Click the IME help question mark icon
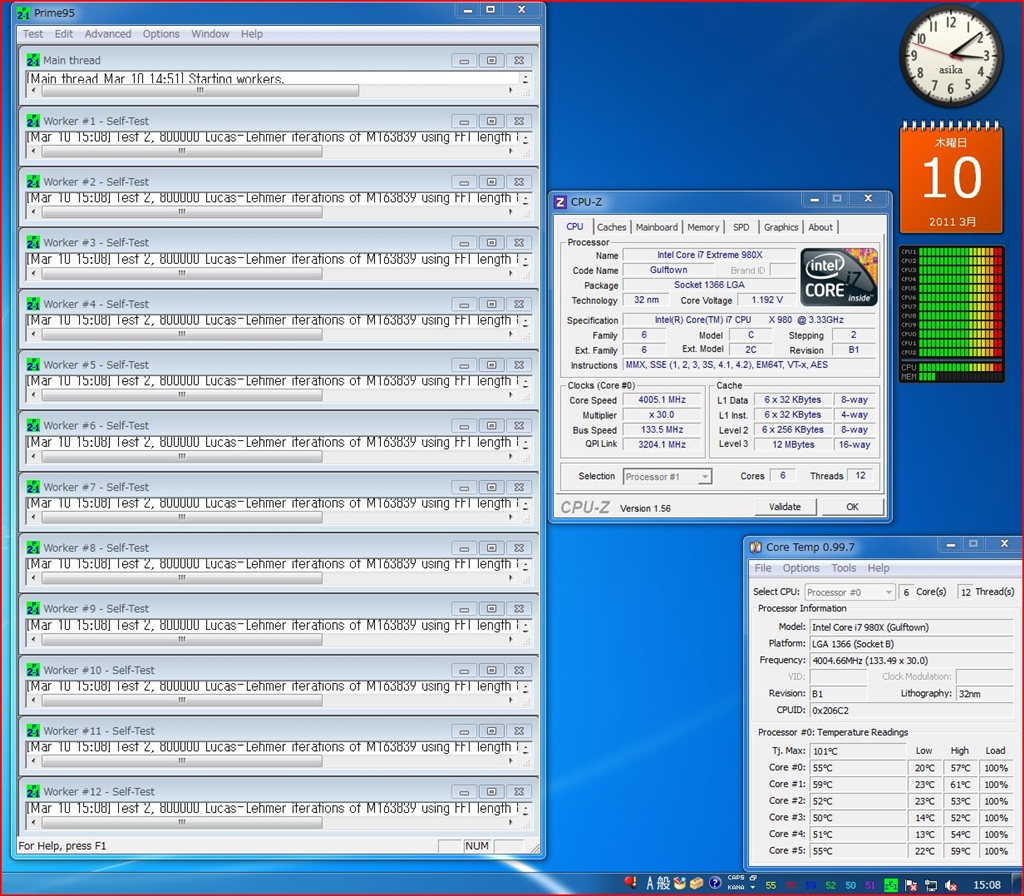 click(x=715, y=883)
